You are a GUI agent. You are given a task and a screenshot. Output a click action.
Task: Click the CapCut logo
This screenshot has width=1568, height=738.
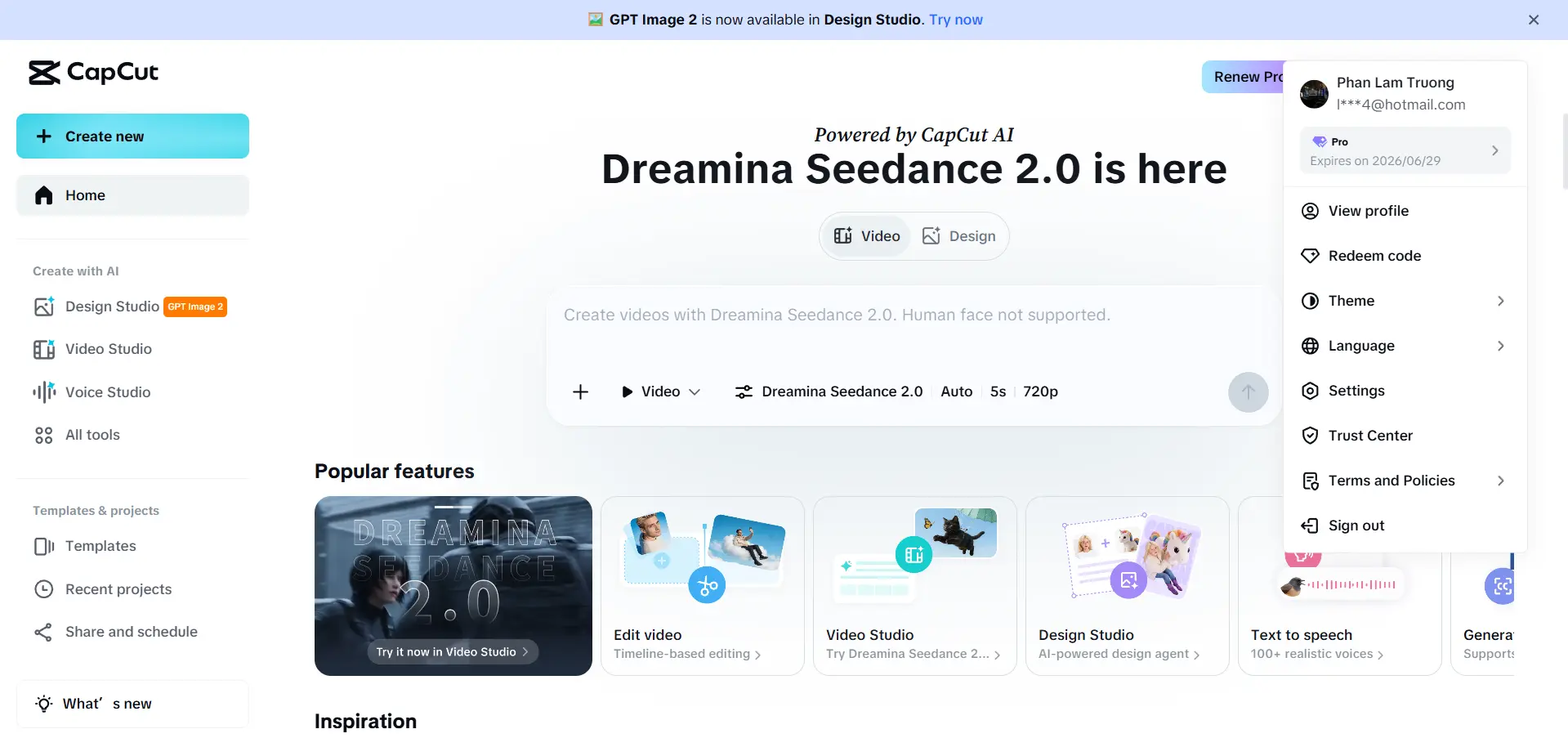tap(93, 73)
